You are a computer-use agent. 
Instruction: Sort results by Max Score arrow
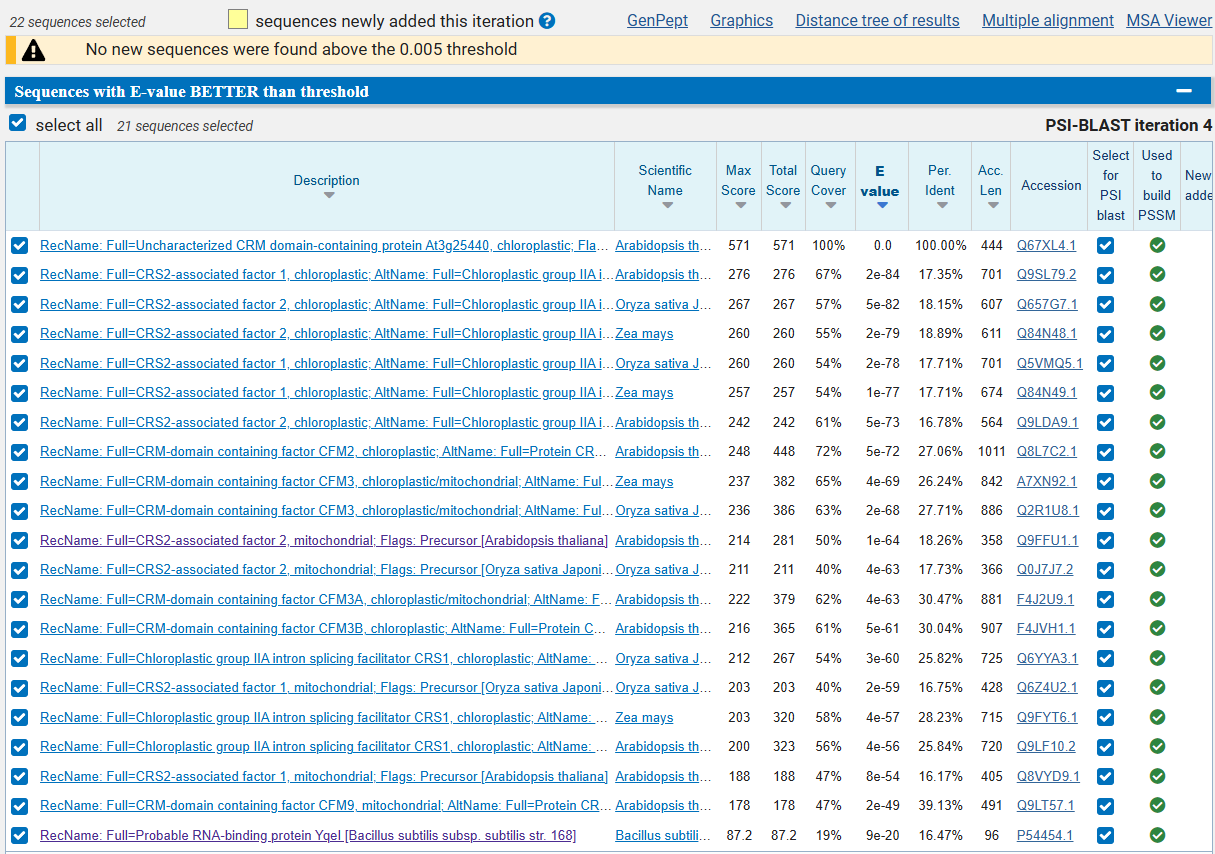(740, 206)
